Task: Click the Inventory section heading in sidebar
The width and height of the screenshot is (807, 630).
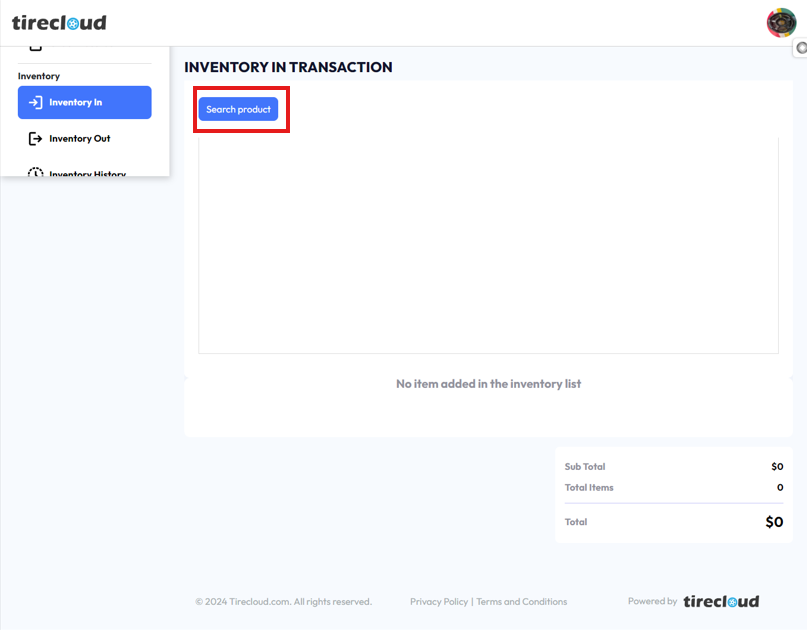Action: 39,76
